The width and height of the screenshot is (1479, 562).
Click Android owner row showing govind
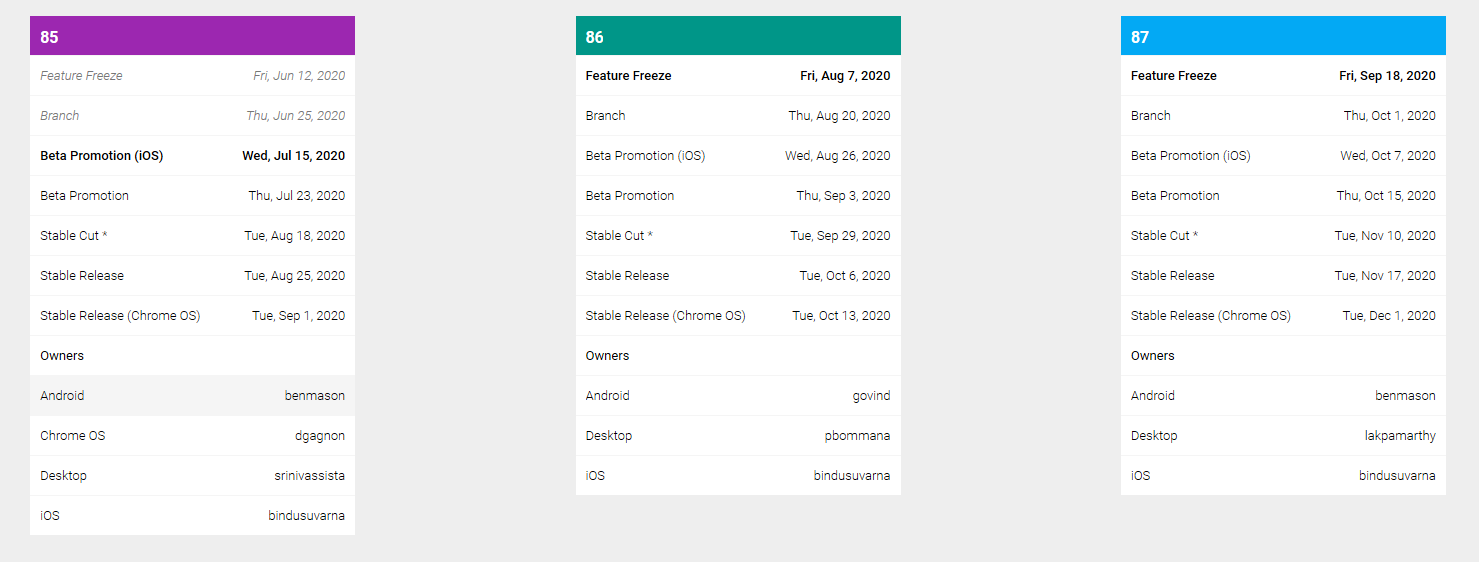pos(738,396)
